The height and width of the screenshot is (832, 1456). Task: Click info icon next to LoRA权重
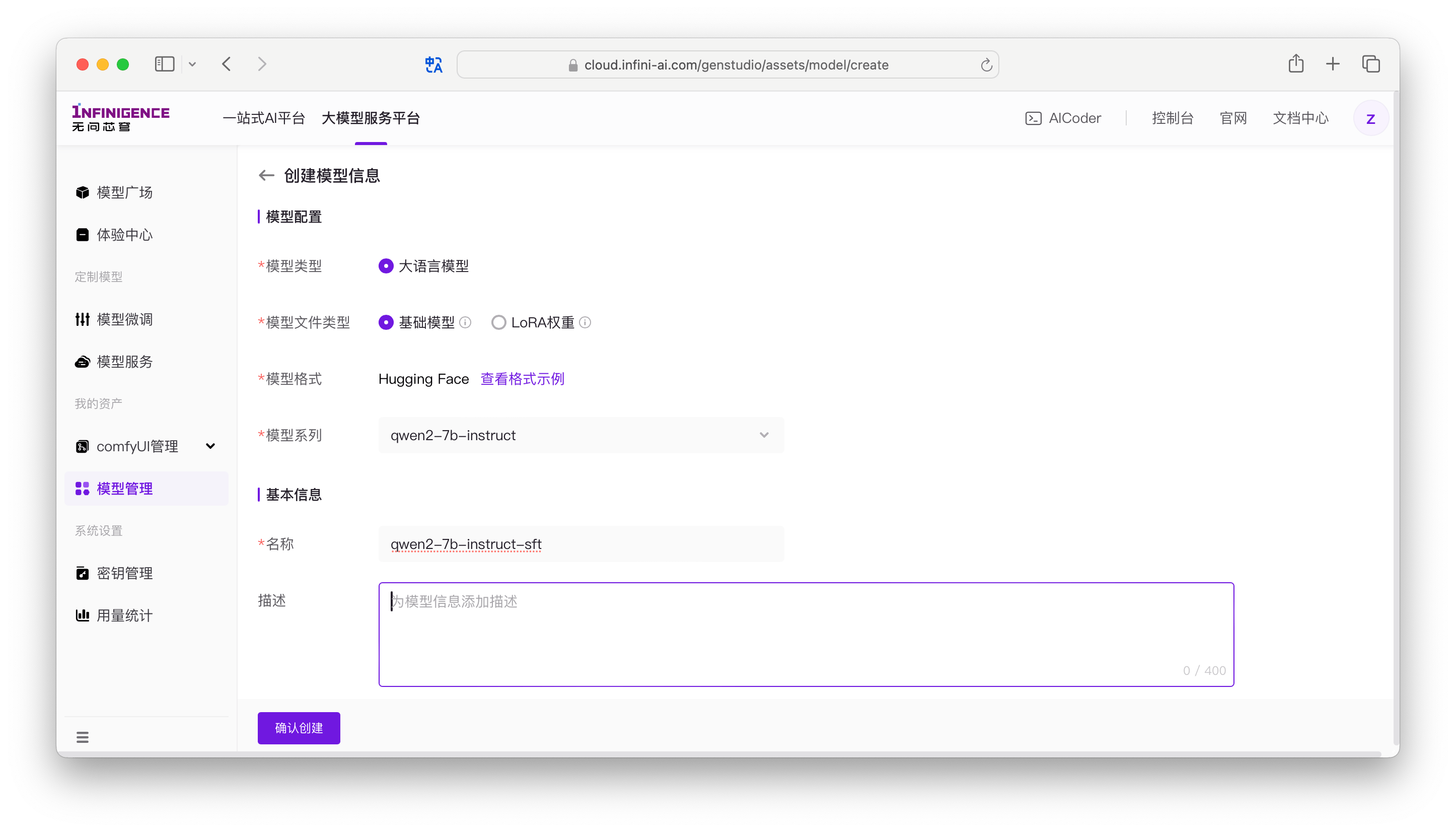click(x=585, y=322)
